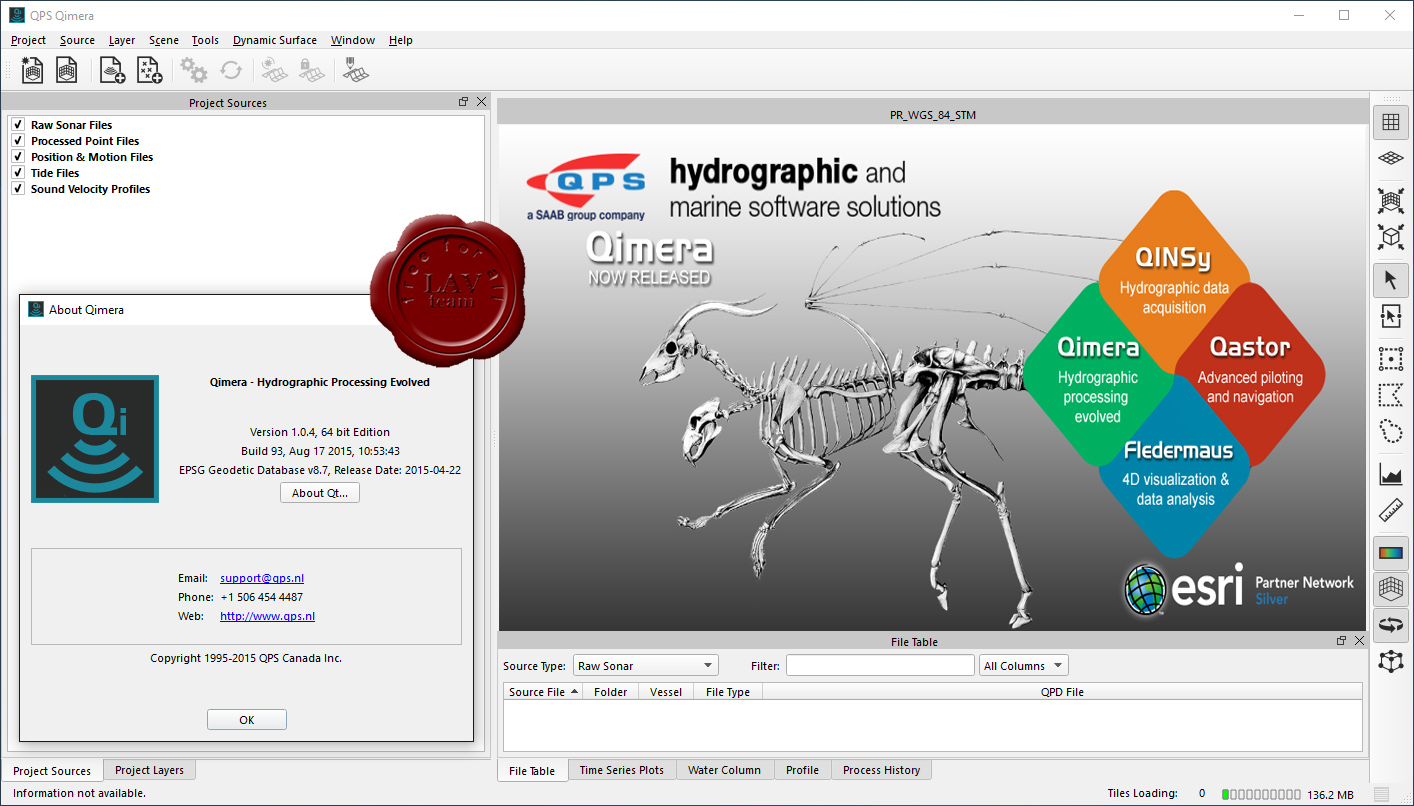
Task: Click the grayed New Dynamic Surface icon
Action: (x=275, y=71)
